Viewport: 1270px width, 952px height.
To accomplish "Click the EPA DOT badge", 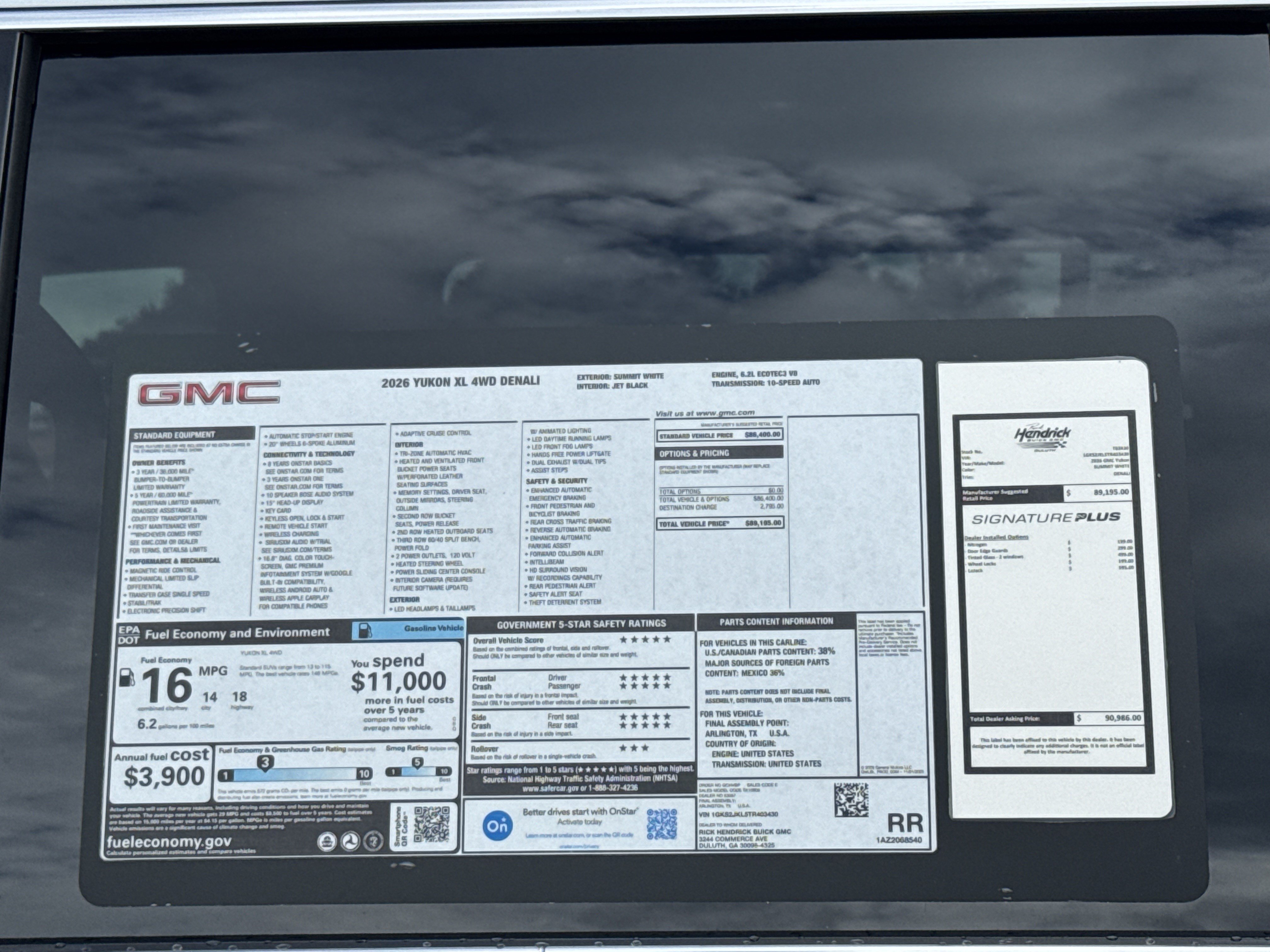I will [129, 635].
